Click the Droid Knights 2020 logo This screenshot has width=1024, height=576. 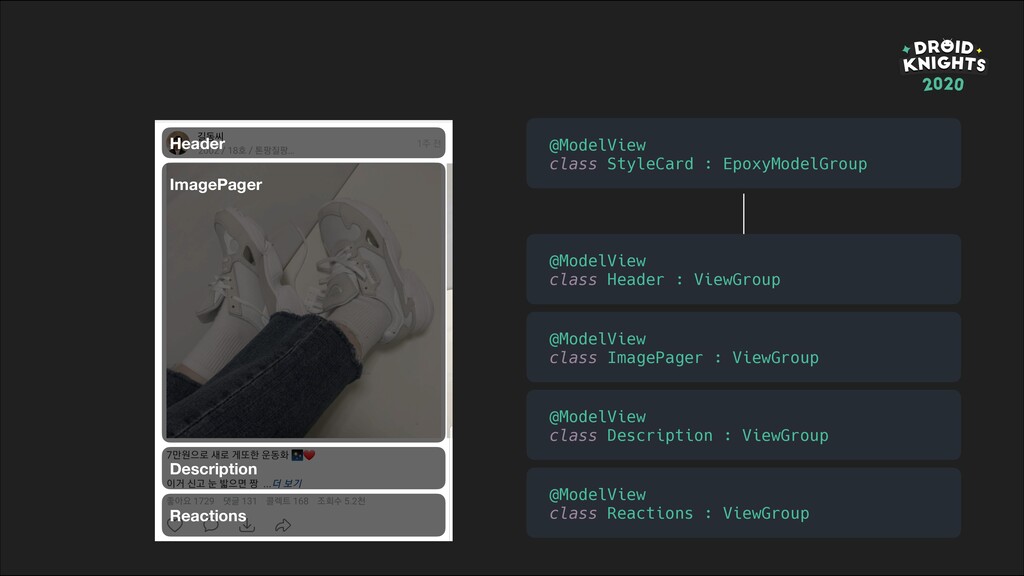click(x=944, y=65)
